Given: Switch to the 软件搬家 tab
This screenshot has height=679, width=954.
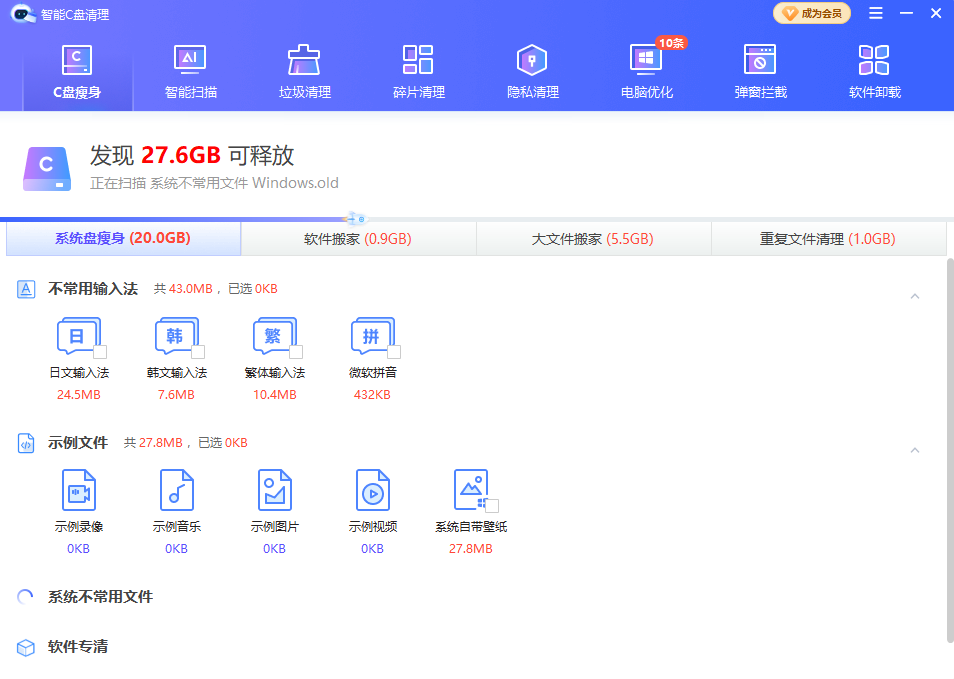Looking at the screenshot, I should 358,239.
